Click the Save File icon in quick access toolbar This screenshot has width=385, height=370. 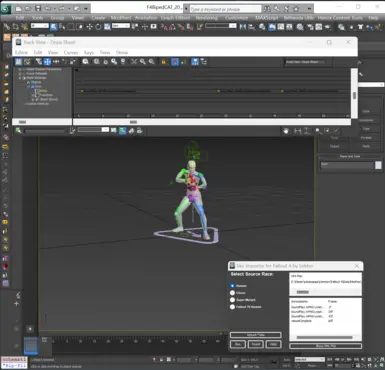click(38, 8)
